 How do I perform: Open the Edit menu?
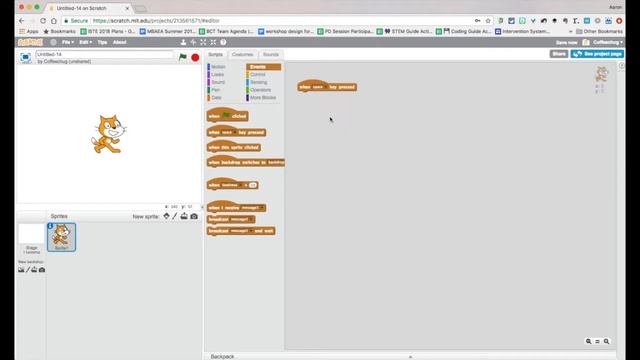[85, 42]
